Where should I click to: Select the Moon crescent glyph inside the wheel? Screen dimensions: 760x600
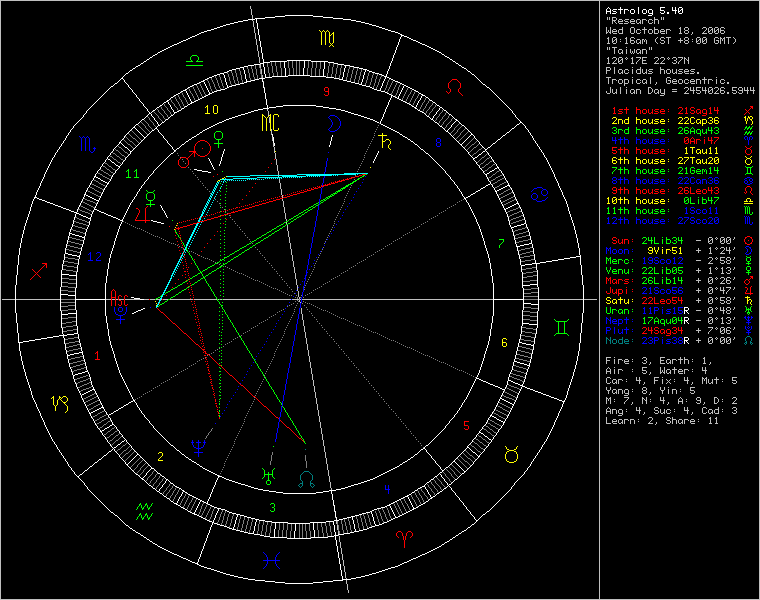tap(333, 124)
